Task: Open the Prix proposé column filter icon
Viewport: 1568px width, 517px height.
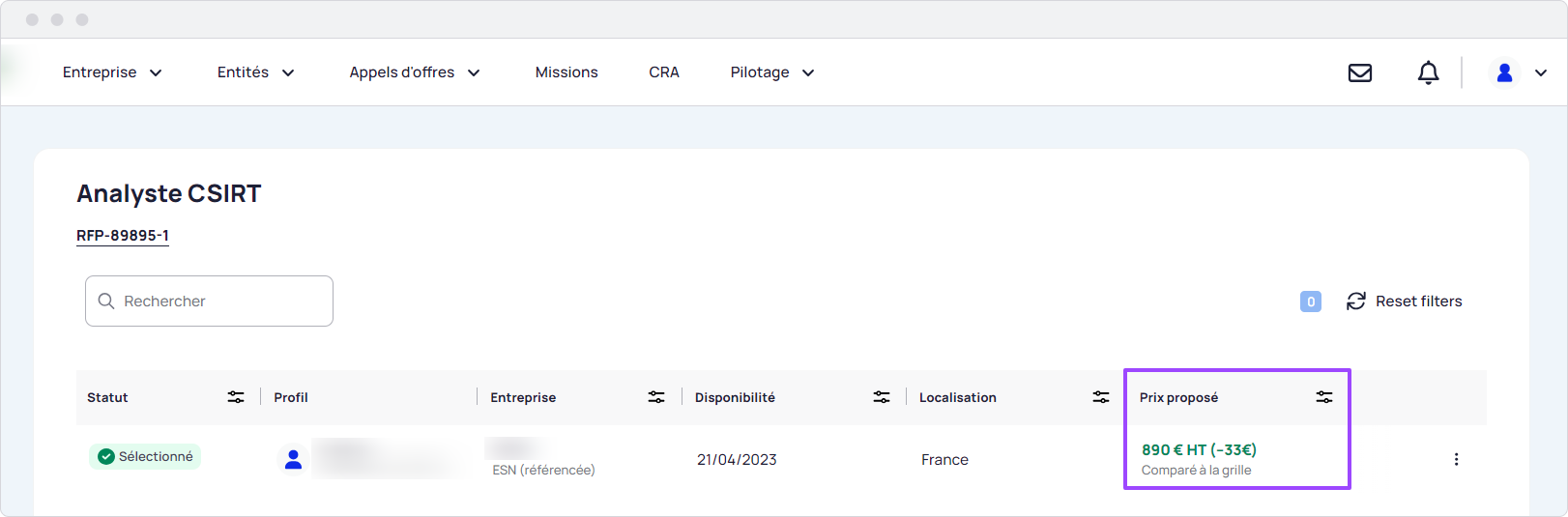Action: click(1324, 397)
